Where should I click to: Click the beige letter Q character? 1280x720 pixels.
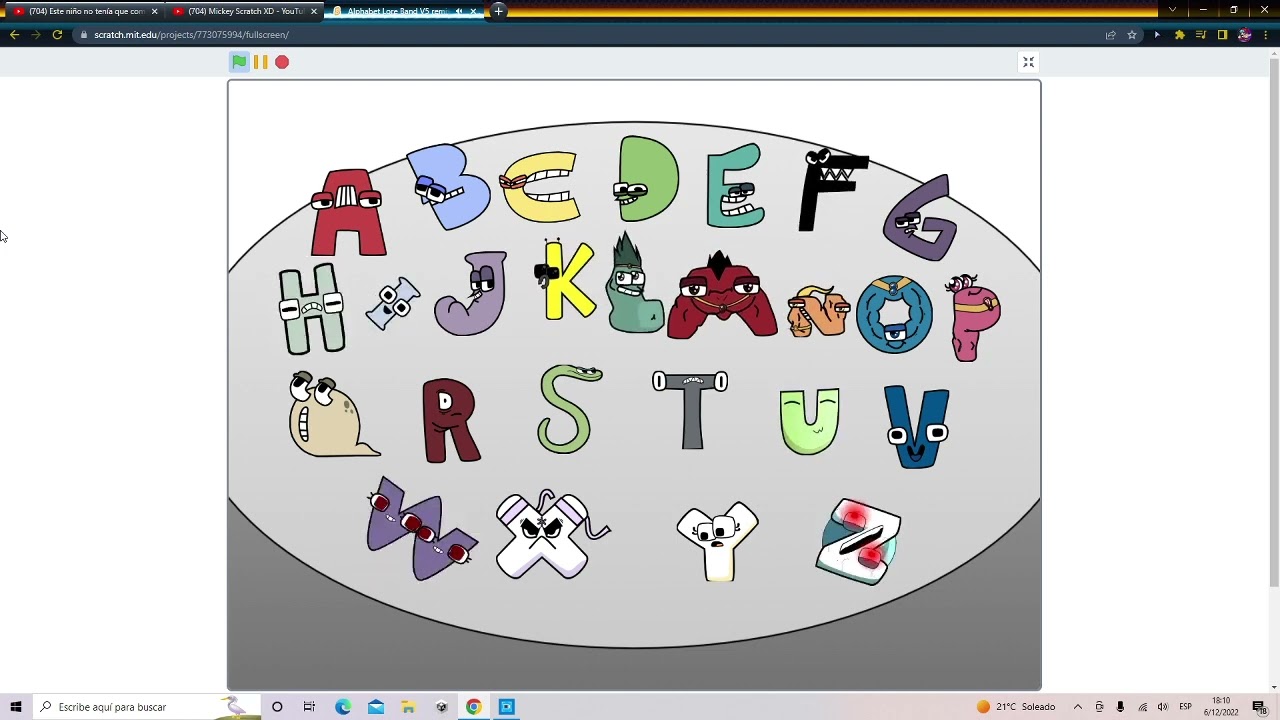pos(333,415)
